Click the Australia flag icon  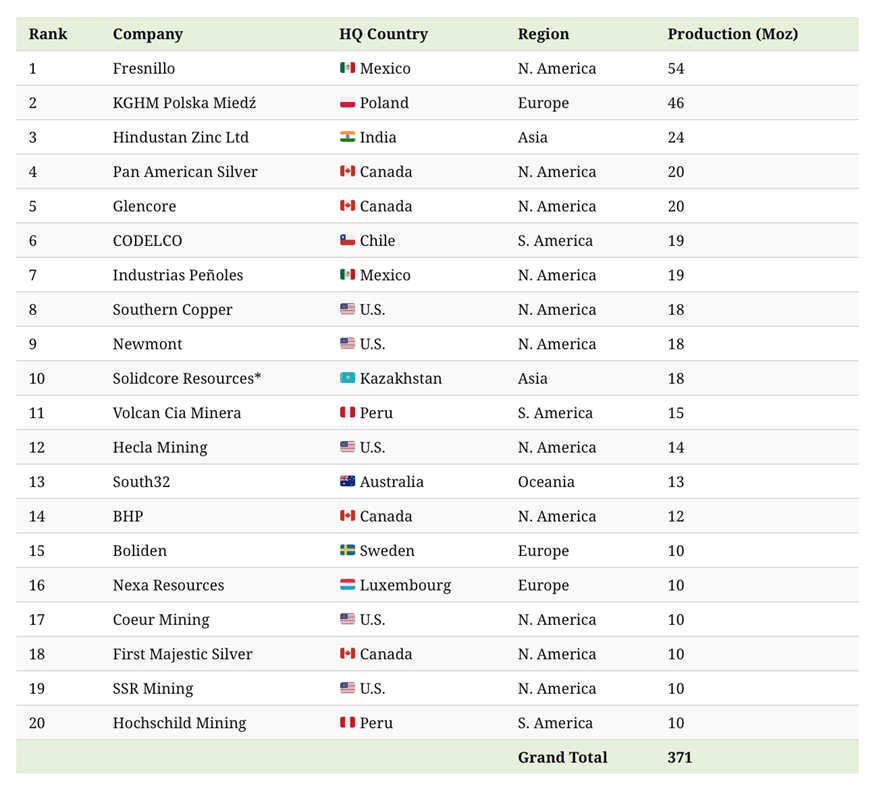[347, 482]
